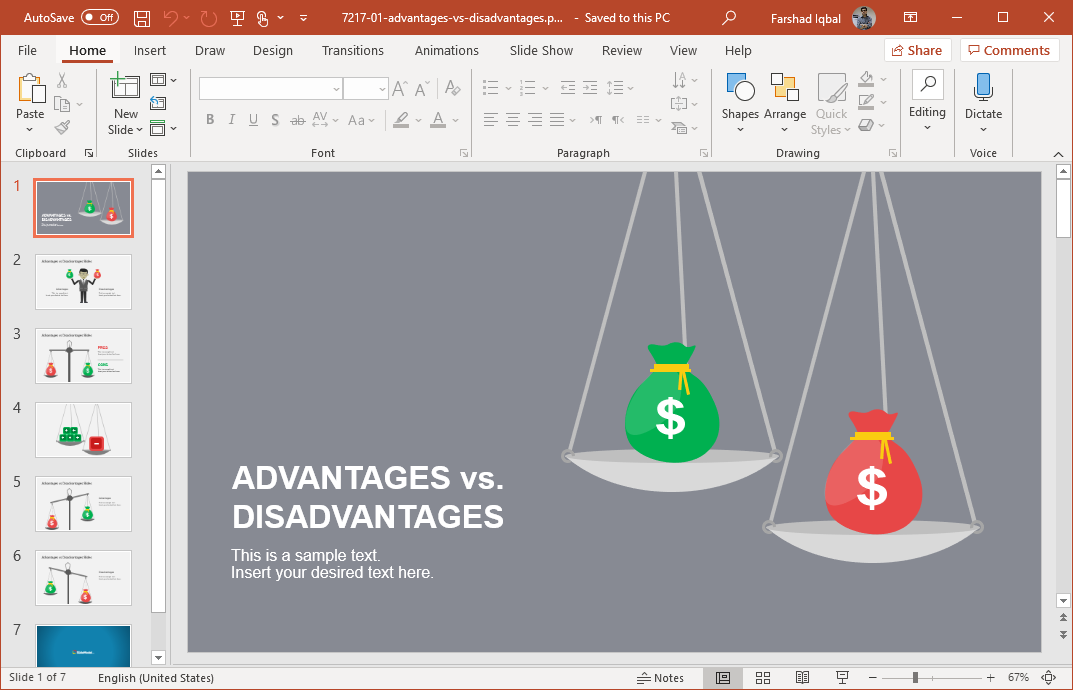Viewport: 1073px width, 690px height.
Task: Select slide 4 thumbnail
Action: 83,430
